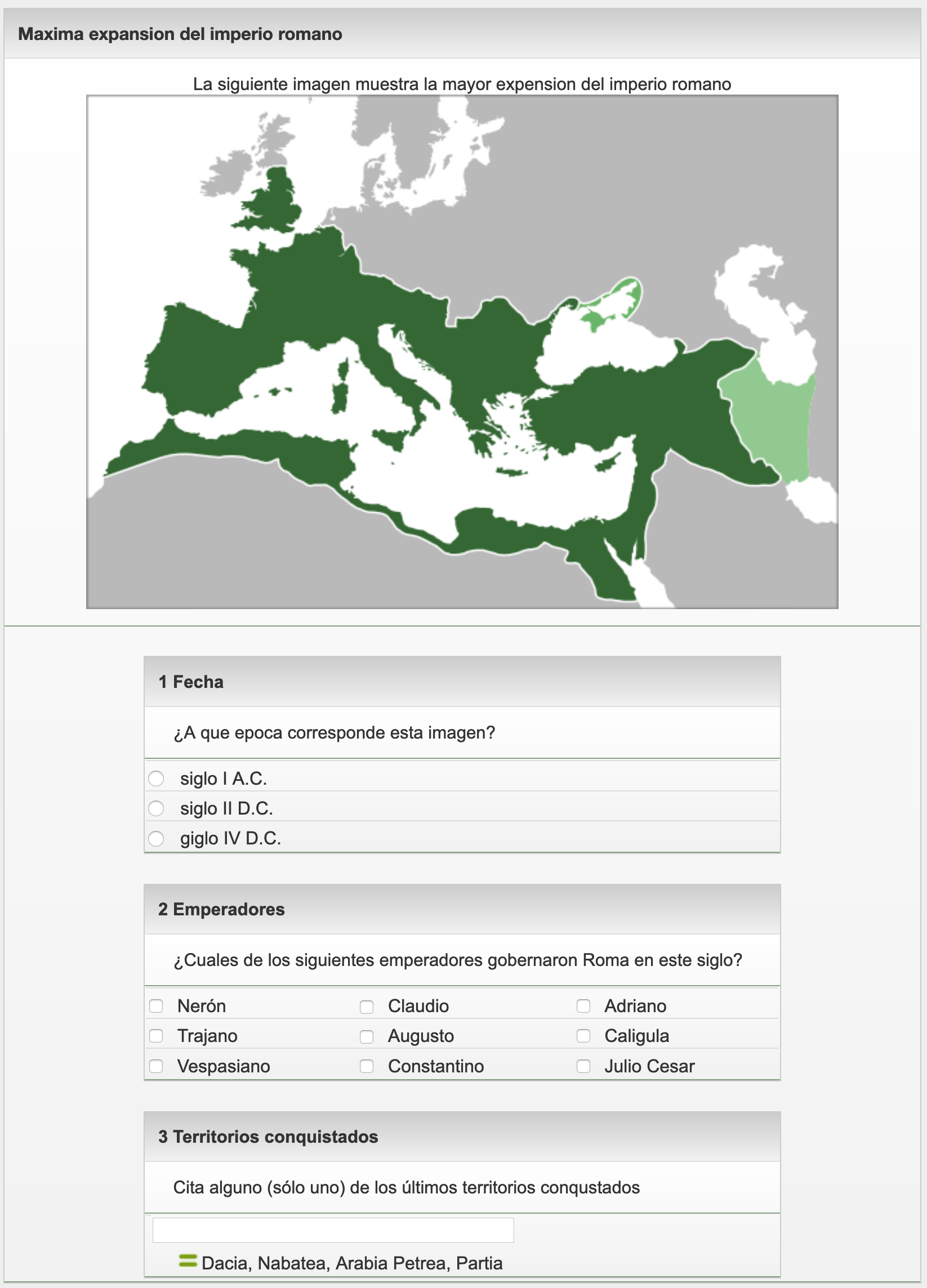927x1288 pixels.
Task: Check the Nerón checkbox
Action: tap(156, 1006)
